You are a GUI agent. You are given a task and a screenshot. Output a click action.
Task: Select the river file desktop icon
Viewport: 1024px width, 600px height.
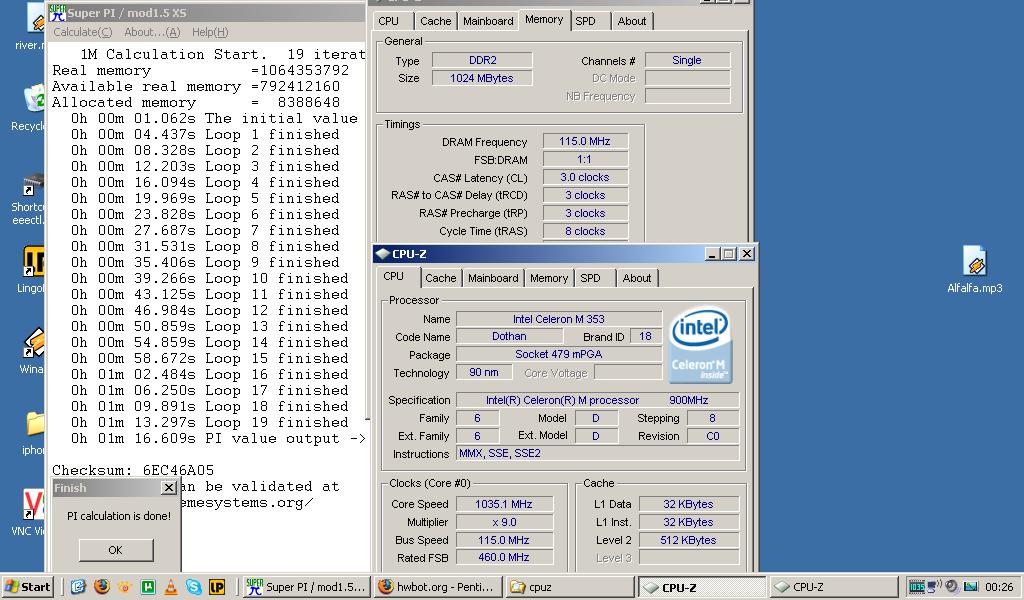(31, 26)
